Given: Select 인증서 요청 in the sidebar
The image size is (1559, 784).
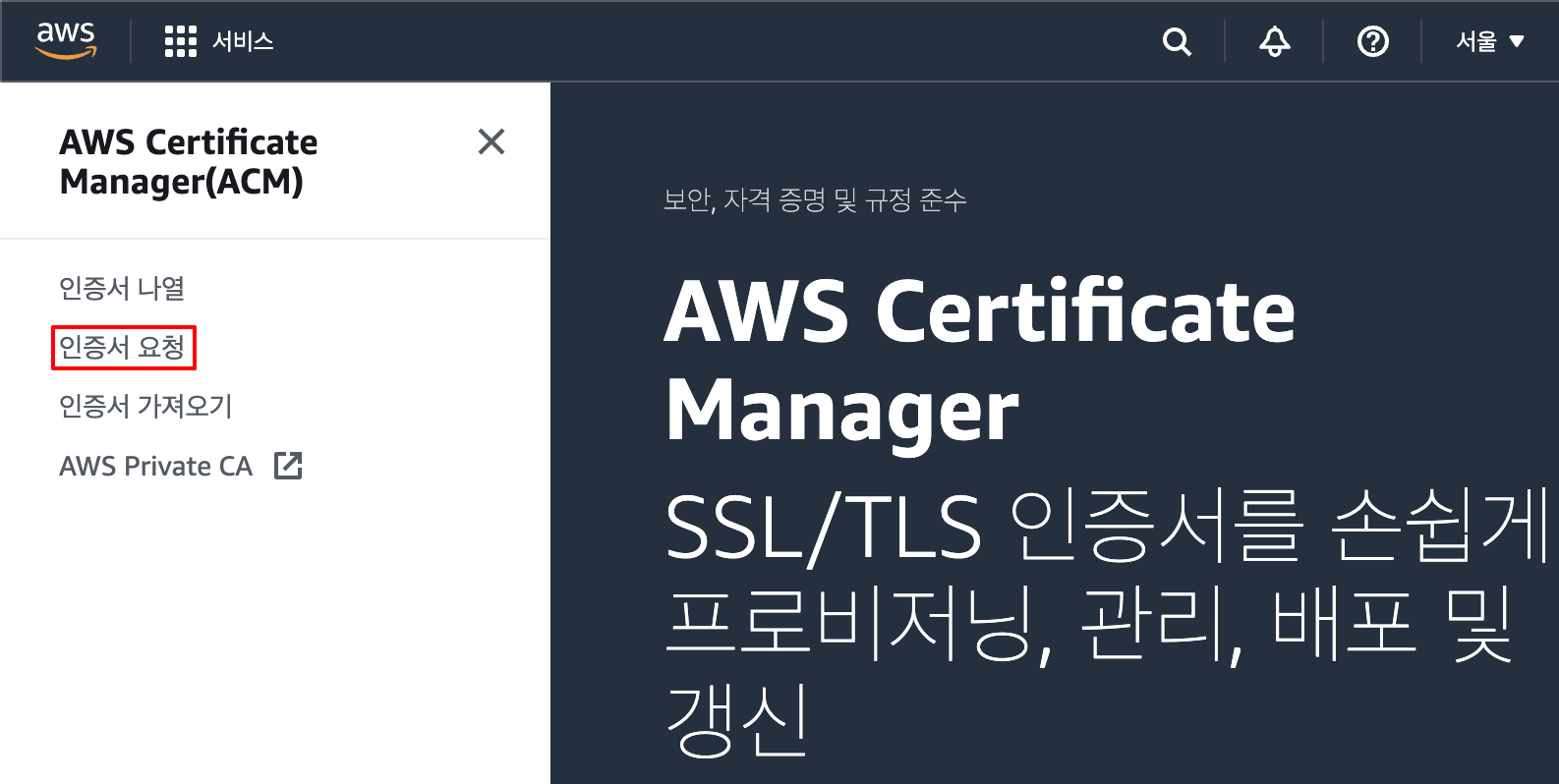Looking at the screenshot, I should (123, 347).
